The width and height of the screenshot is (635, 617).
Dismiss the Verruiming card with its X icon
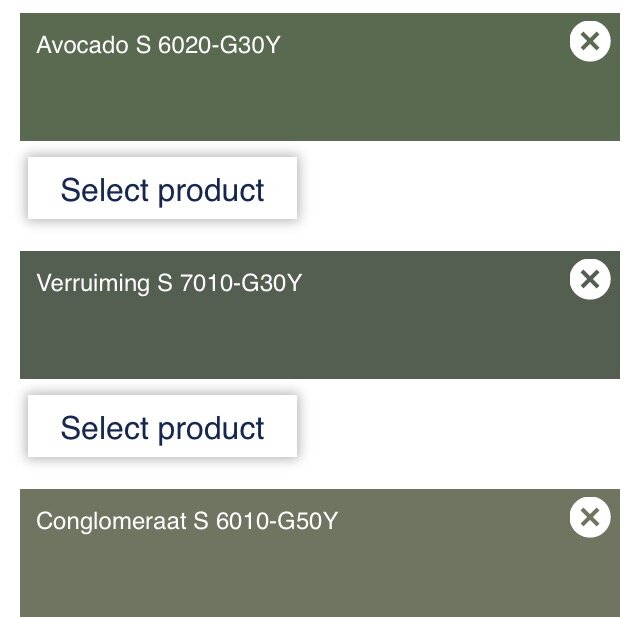(x=590, y=279)
